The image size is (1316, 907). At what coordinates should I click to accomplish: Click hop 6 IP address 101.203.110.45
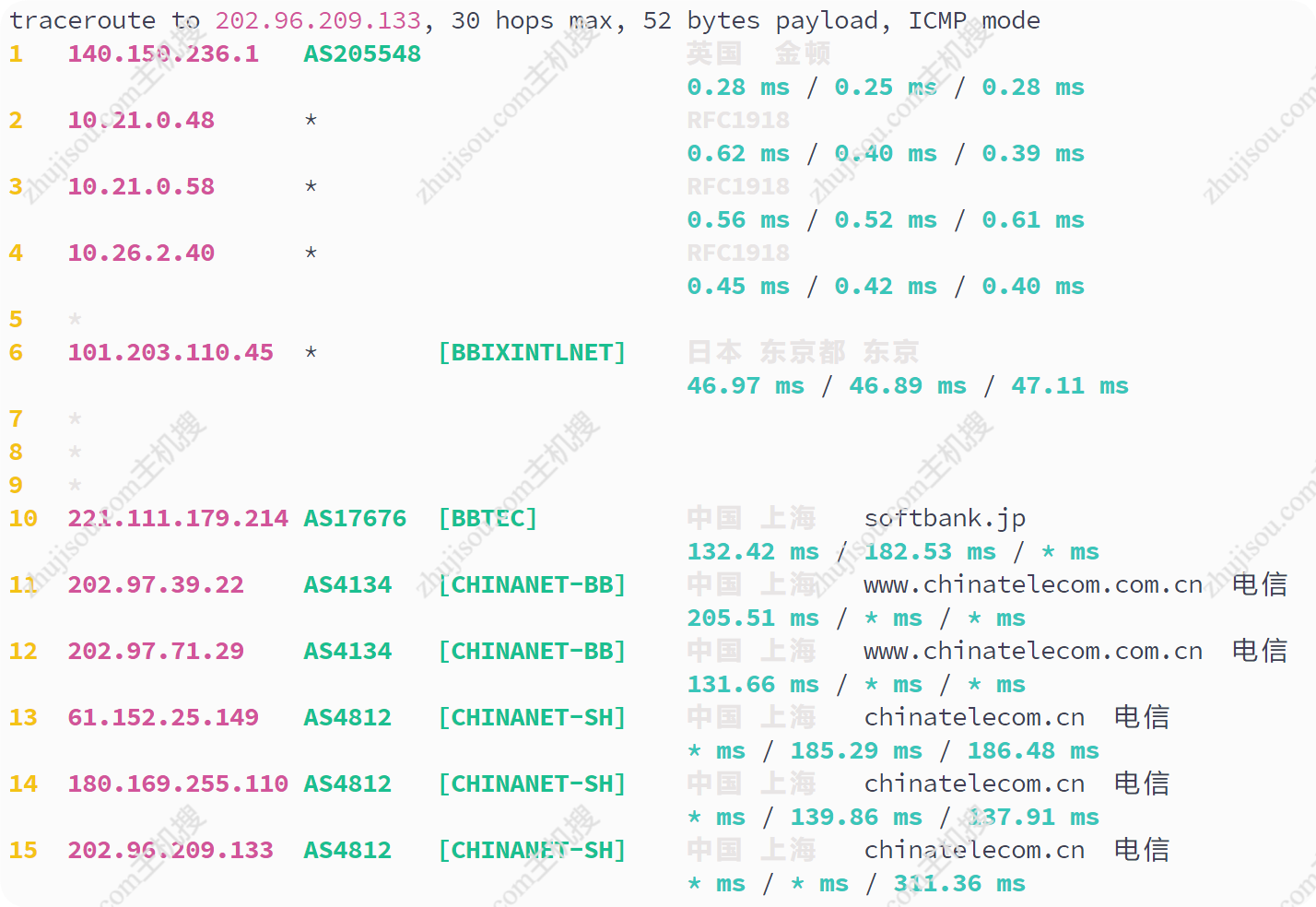pos(170,352)
